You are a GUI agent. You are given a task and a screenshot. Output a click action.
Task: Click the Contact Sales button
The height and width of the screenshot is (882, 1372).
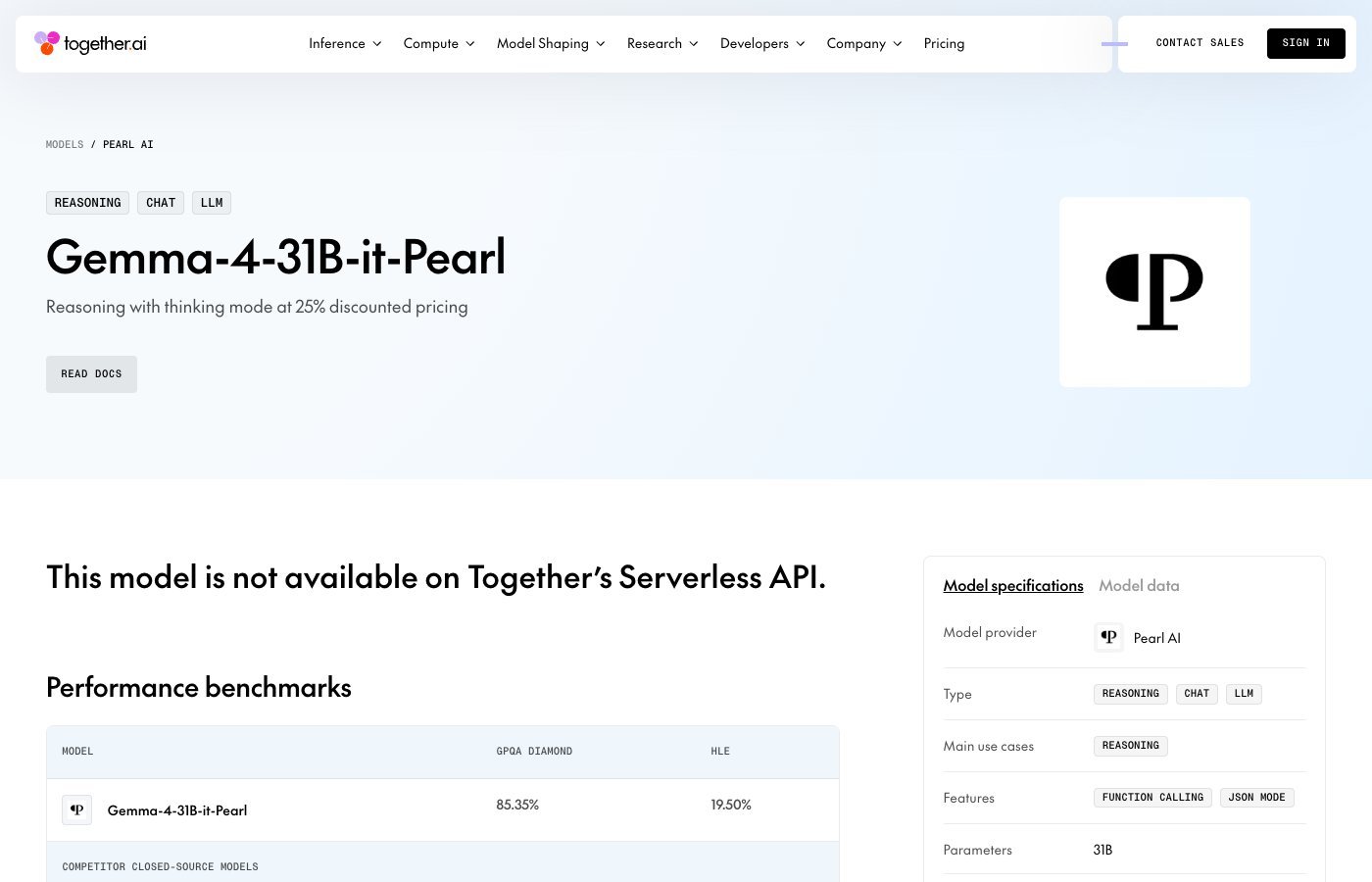1200,43
